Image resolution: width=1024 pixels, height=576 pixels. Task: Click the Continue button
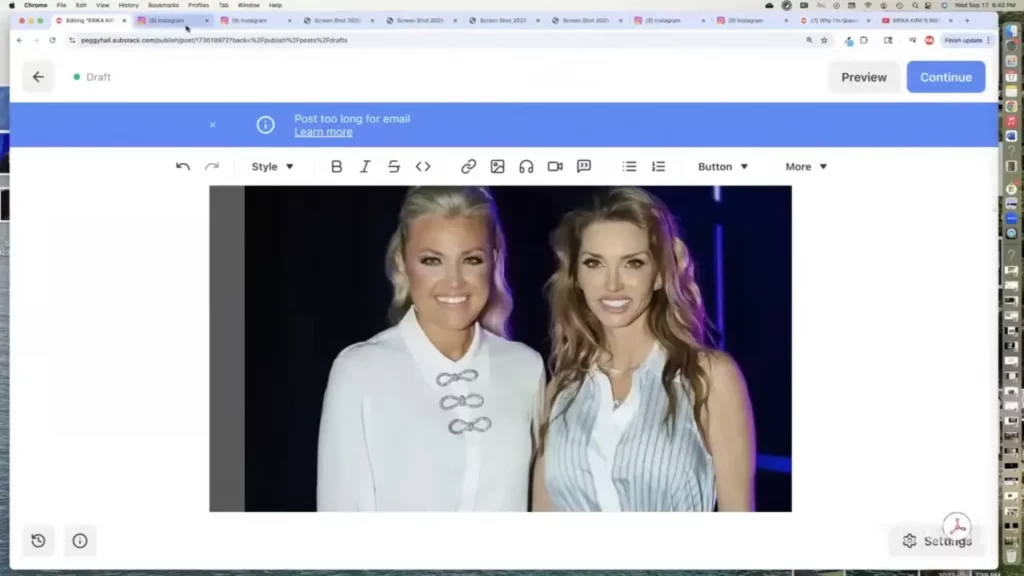tap(945, 77)
